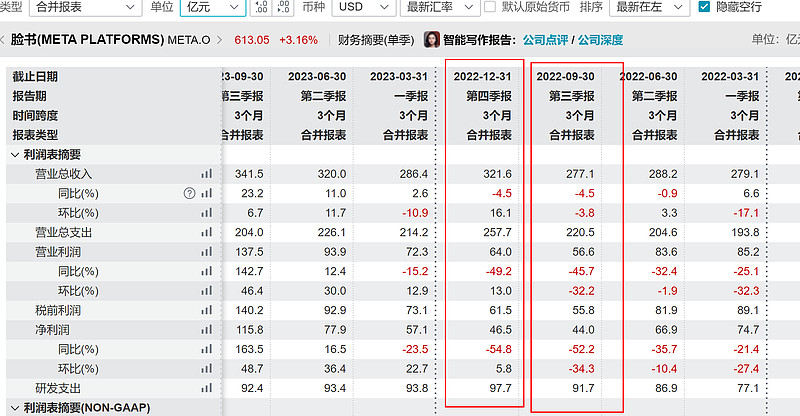Screen dimensions: 800x416
Task: Toggle the 默认原始货币 checkbox
Action: tap(489, 7)
